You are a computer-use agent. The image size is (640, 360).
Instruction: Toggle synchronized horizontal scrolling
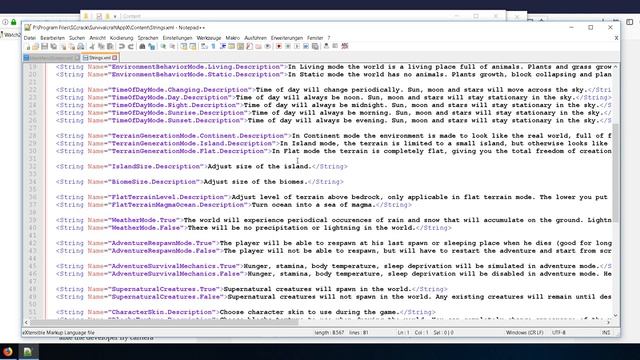(193, 46)
